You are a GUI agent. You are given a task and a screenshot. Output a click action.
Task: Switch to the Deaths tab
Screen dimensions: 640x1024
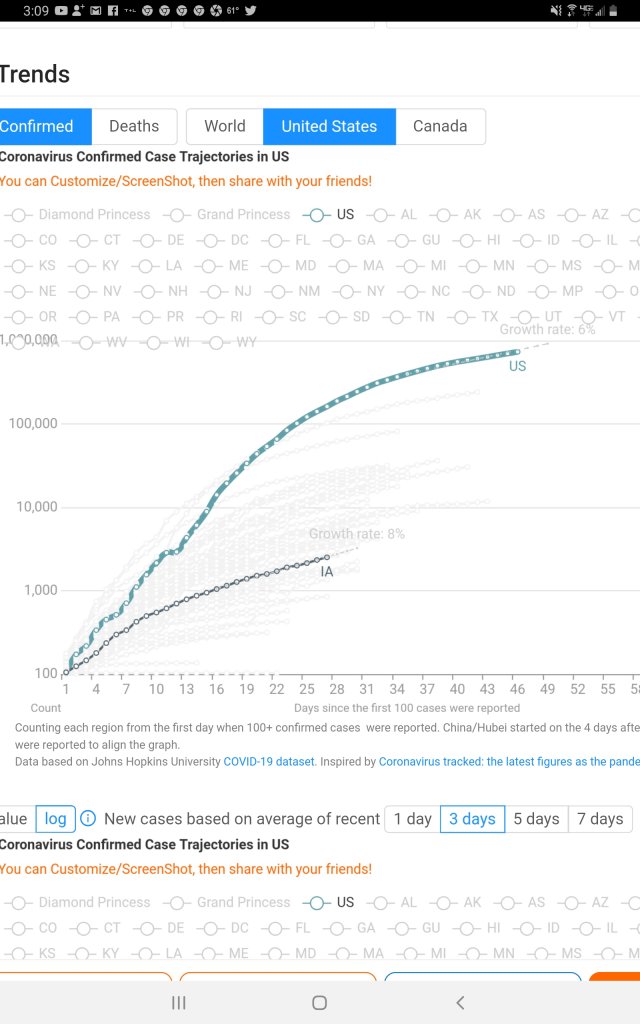134,126
